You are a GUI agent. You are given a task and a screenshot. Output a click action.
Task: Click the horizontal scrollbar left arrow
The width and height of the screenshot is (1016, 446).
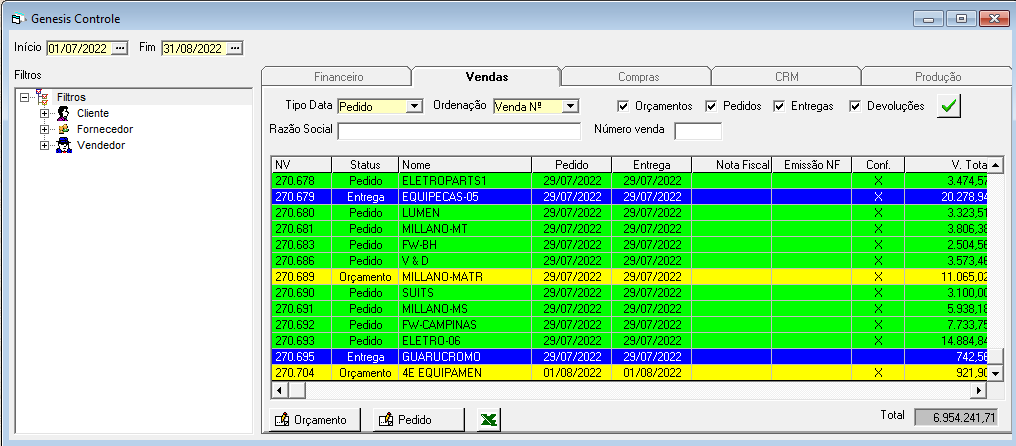pos(279,390)
